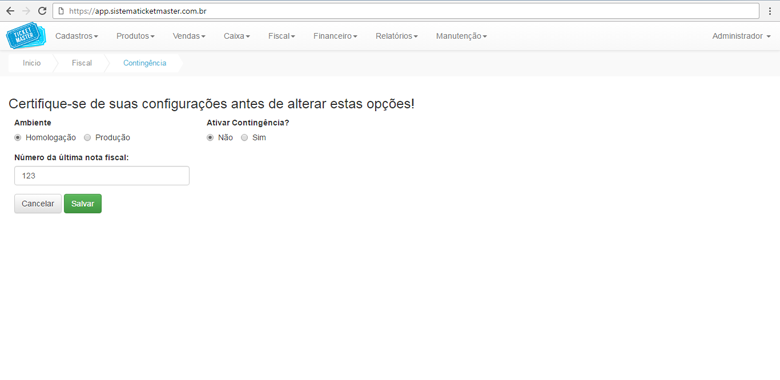Image resolution: width=780 pixels, height=380 pixels.
Task: Go to Fiscal breadcrumb
Action: (x=82, y=63)
